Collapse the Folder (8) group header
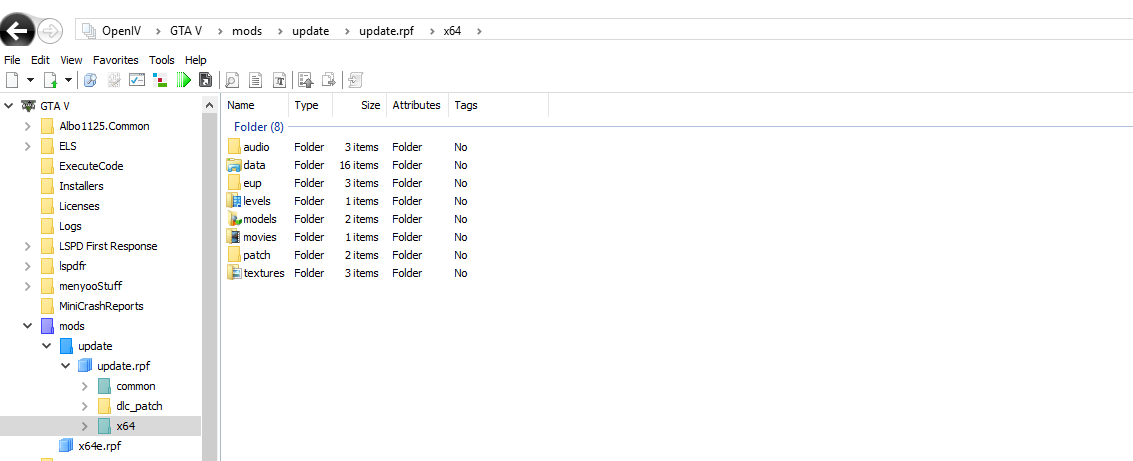The image size is (1133, 461). [259, 126]
